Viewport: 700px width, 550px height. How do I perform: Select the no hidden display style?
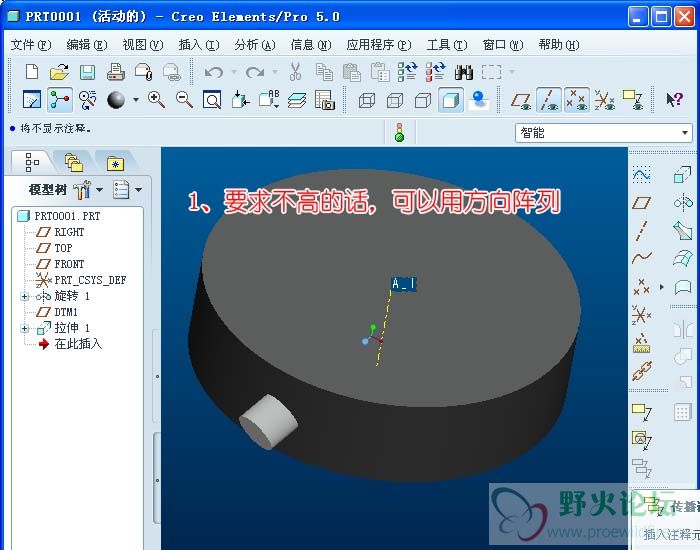click(x=423, y=100)
